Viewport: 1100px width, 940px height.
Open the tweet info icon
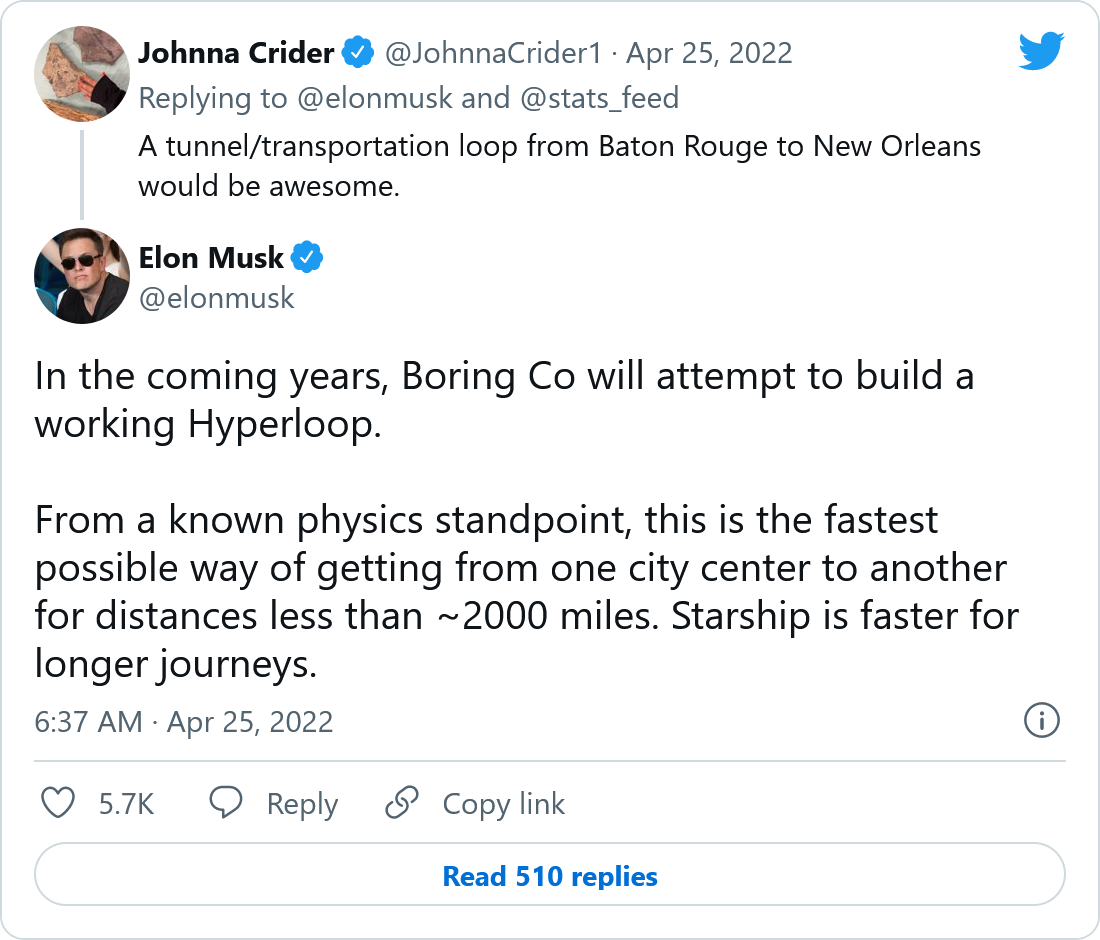point(1042,720)
